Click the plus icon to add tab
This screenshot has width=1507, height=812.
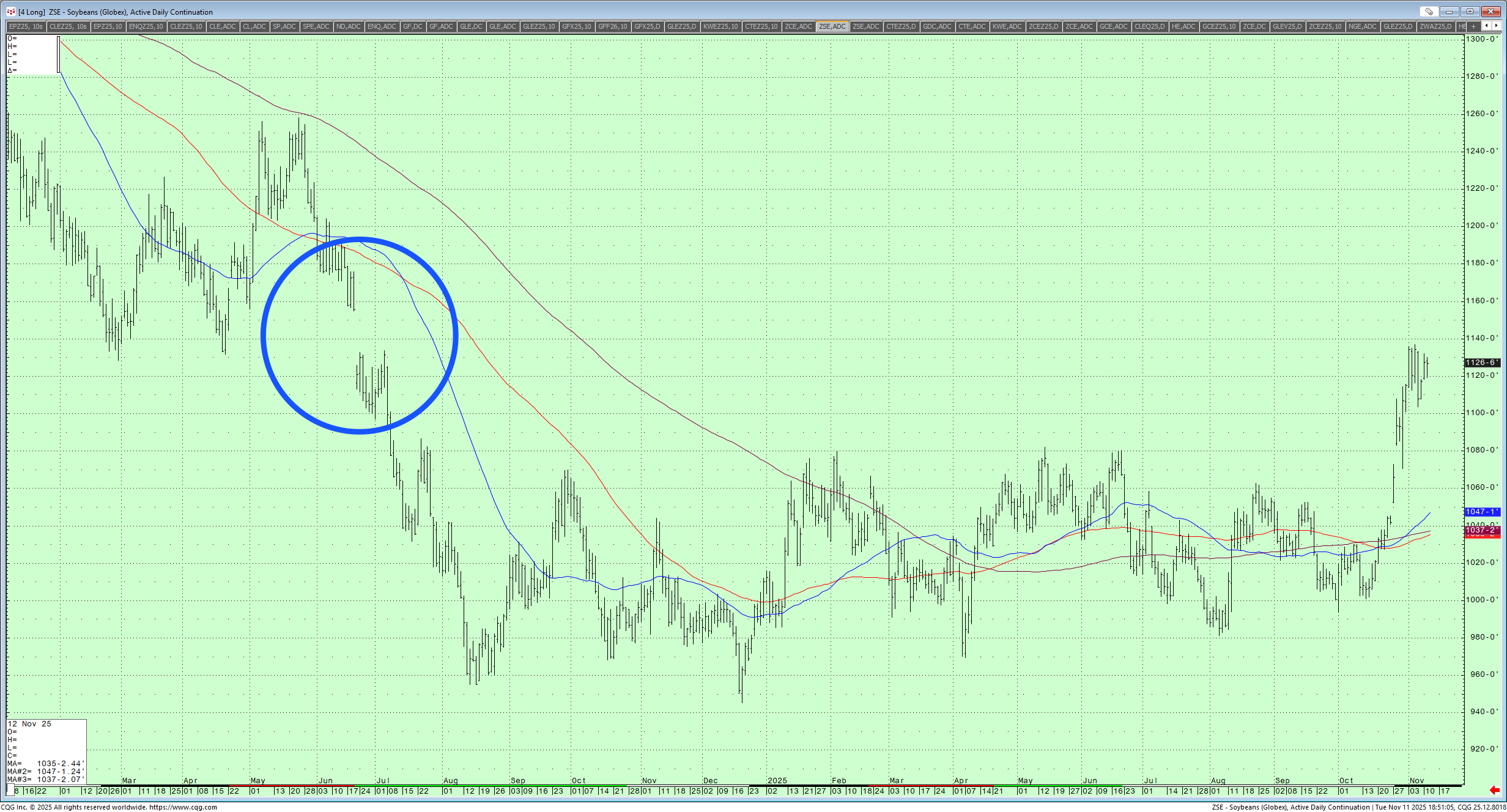tap(1473, 26)
